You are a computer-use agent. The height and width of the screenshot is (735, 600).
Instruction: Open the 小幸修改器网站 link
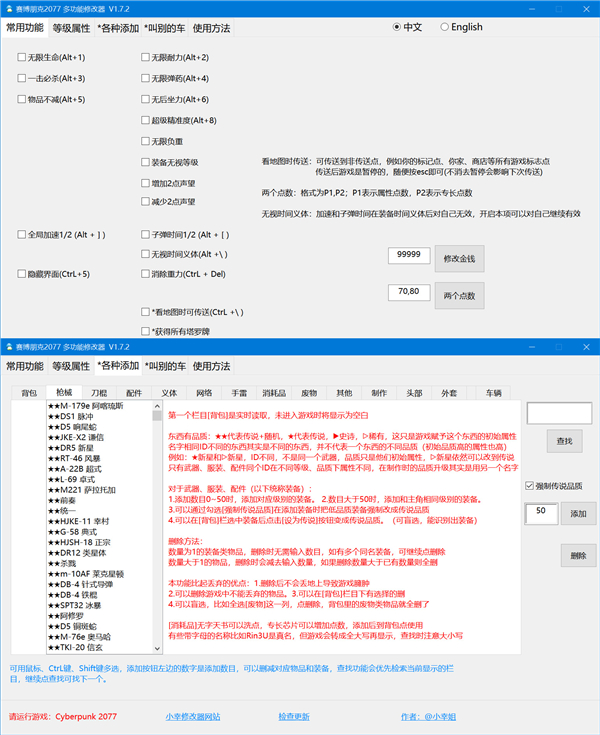pyautogui.click(x=193, y=717)
